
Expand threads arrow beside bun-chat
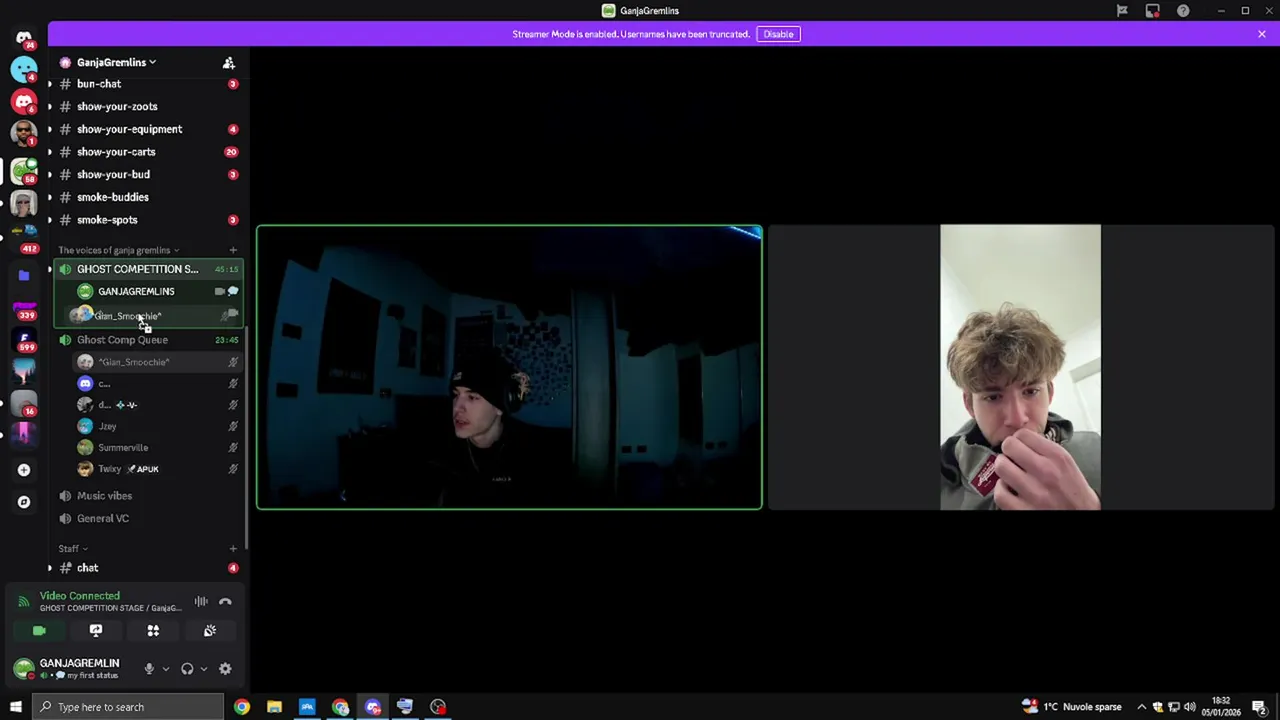click(50, 84)
